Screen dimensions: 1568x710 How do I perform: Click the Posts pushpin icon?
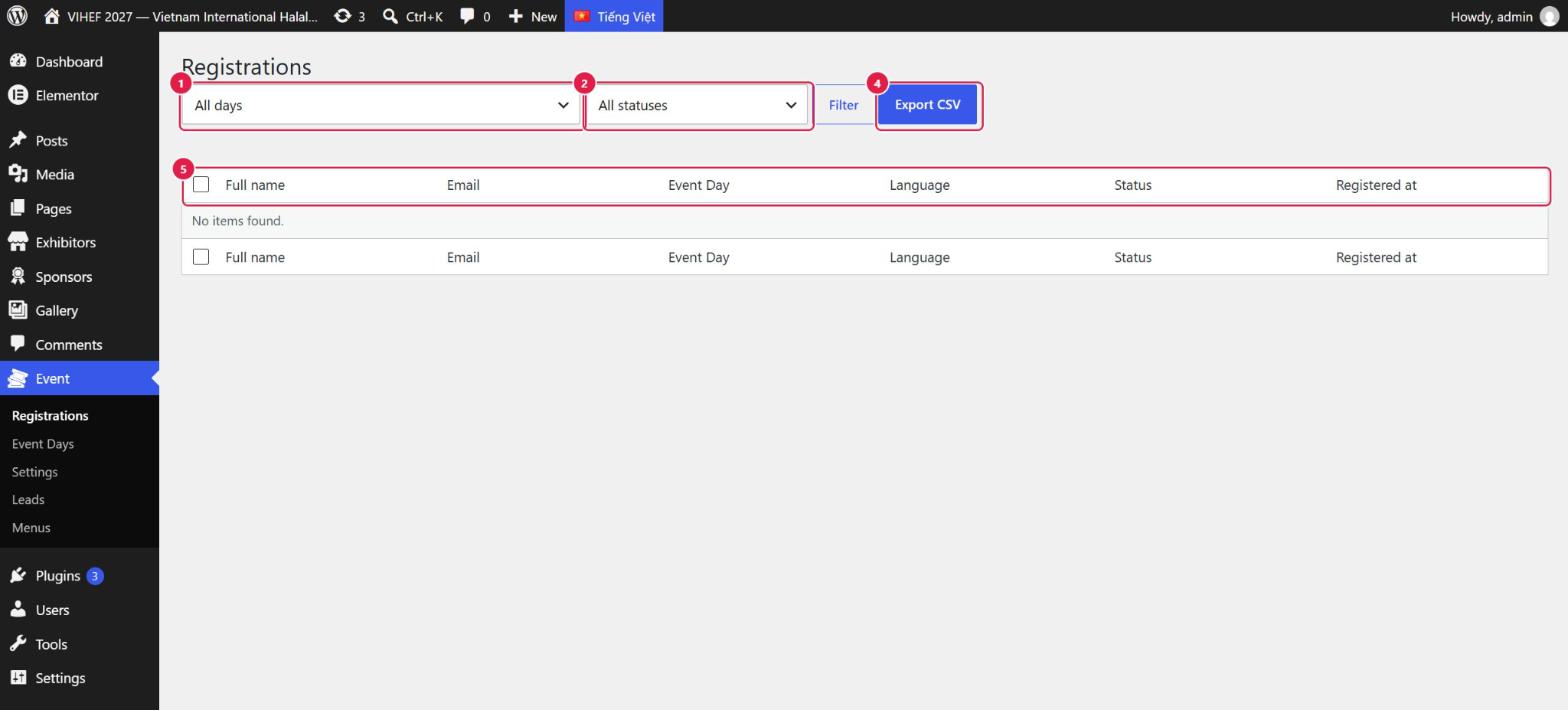(18, 140)
